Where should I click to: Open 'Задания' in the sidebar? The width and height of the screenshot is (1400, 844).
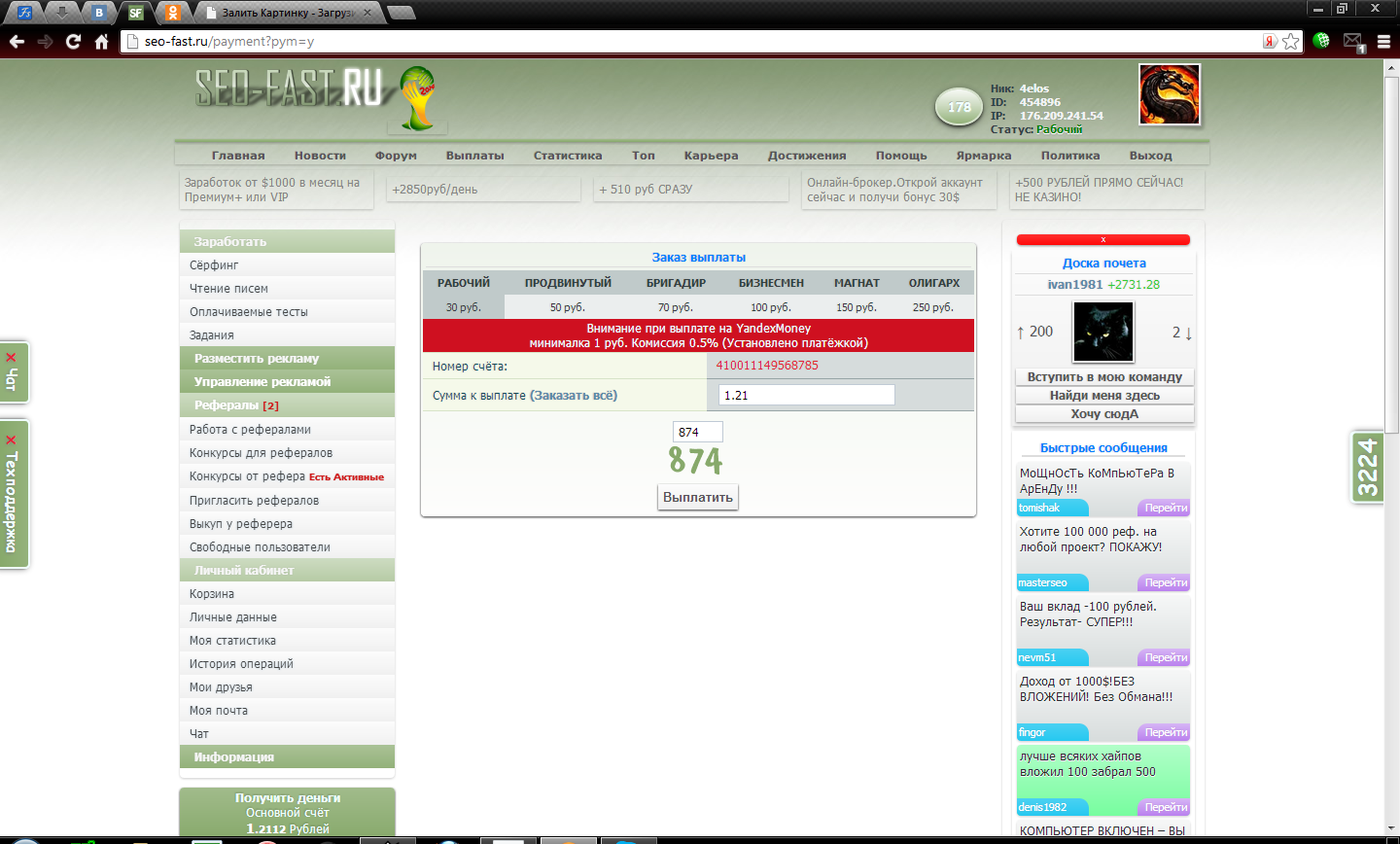point(287,334)
